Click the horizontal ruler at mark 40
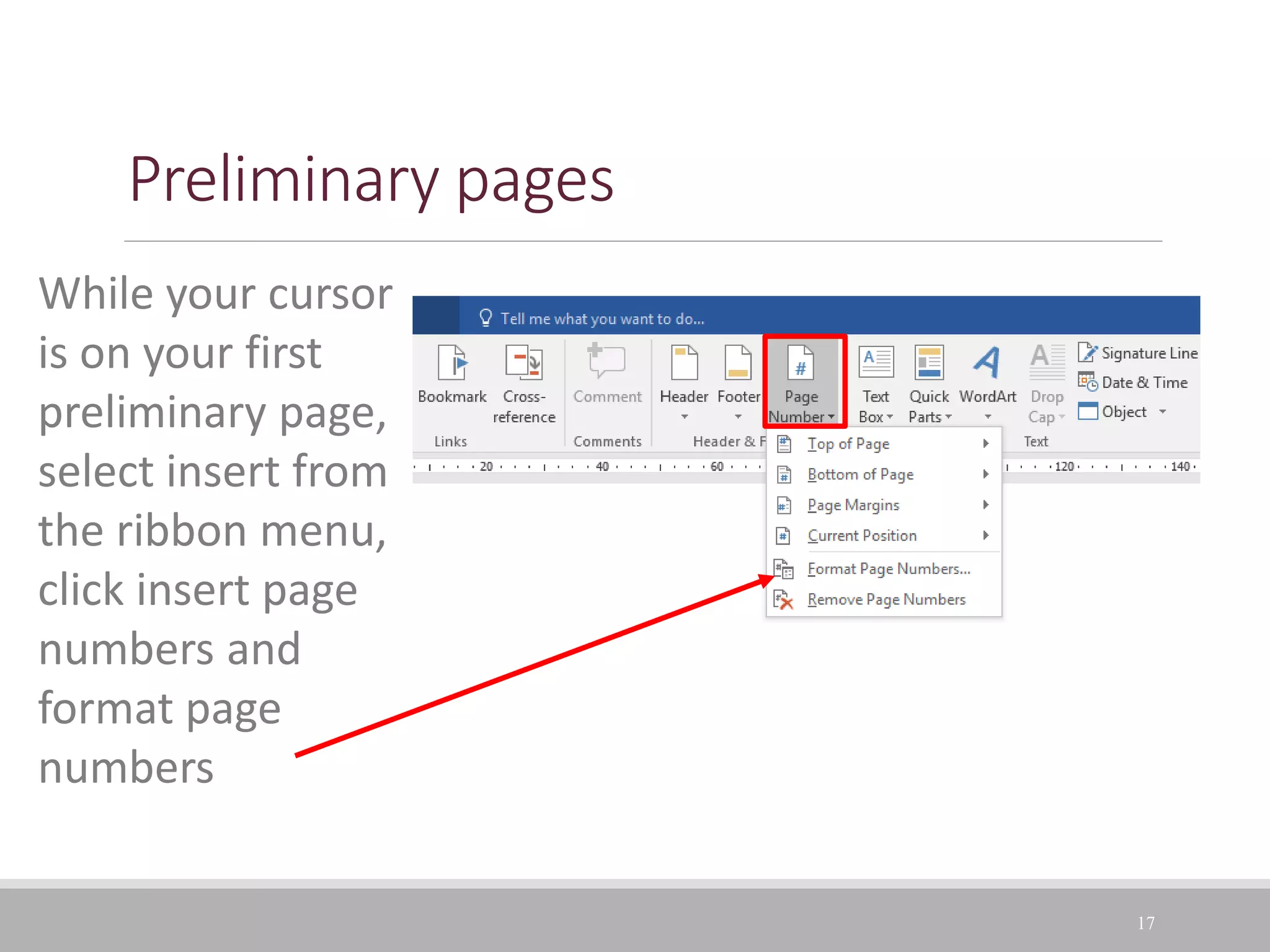 pyautogui.click(x=602, y=466)
